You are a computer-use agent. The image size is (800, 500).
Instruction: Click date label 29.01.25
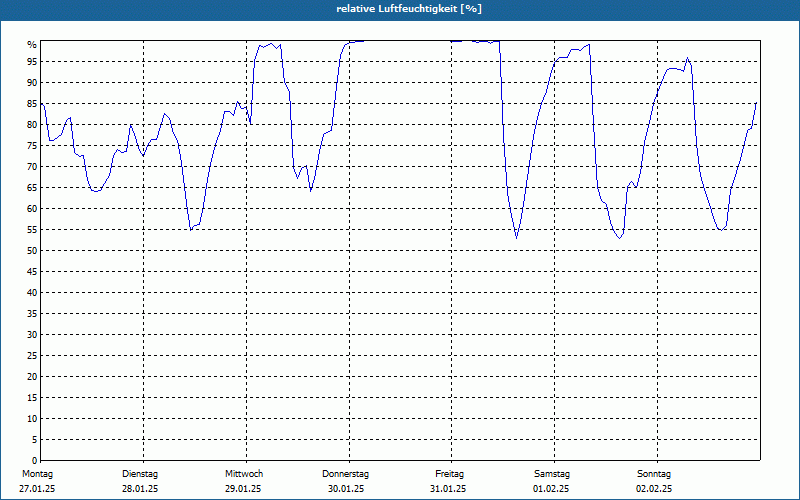click(243, 489)
